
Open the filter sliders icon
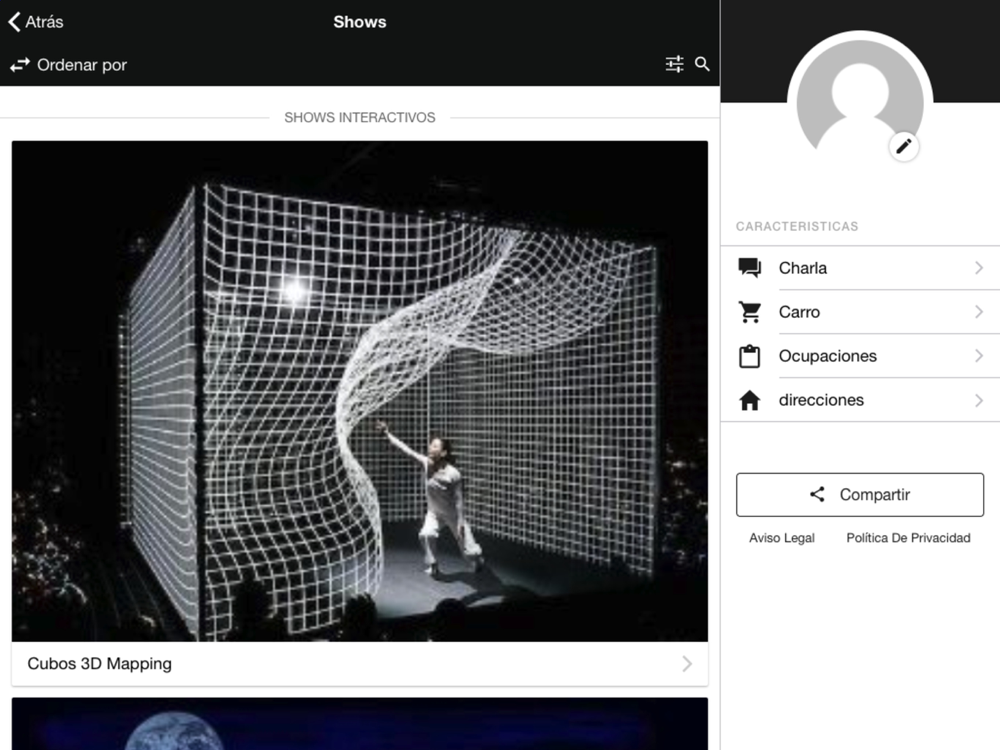tap(675, 64)
